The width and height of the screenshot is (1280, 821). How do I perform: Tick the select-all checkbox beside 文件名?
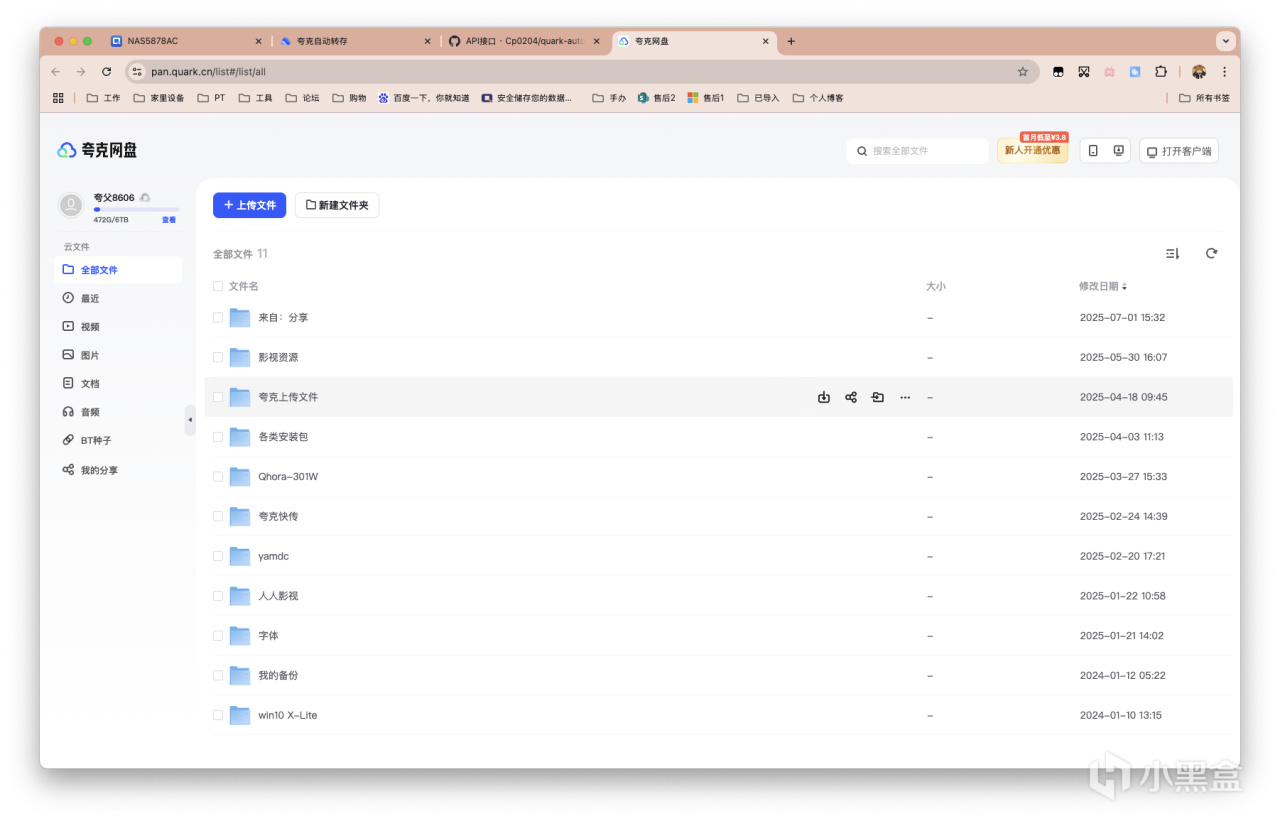pos(218,286)
